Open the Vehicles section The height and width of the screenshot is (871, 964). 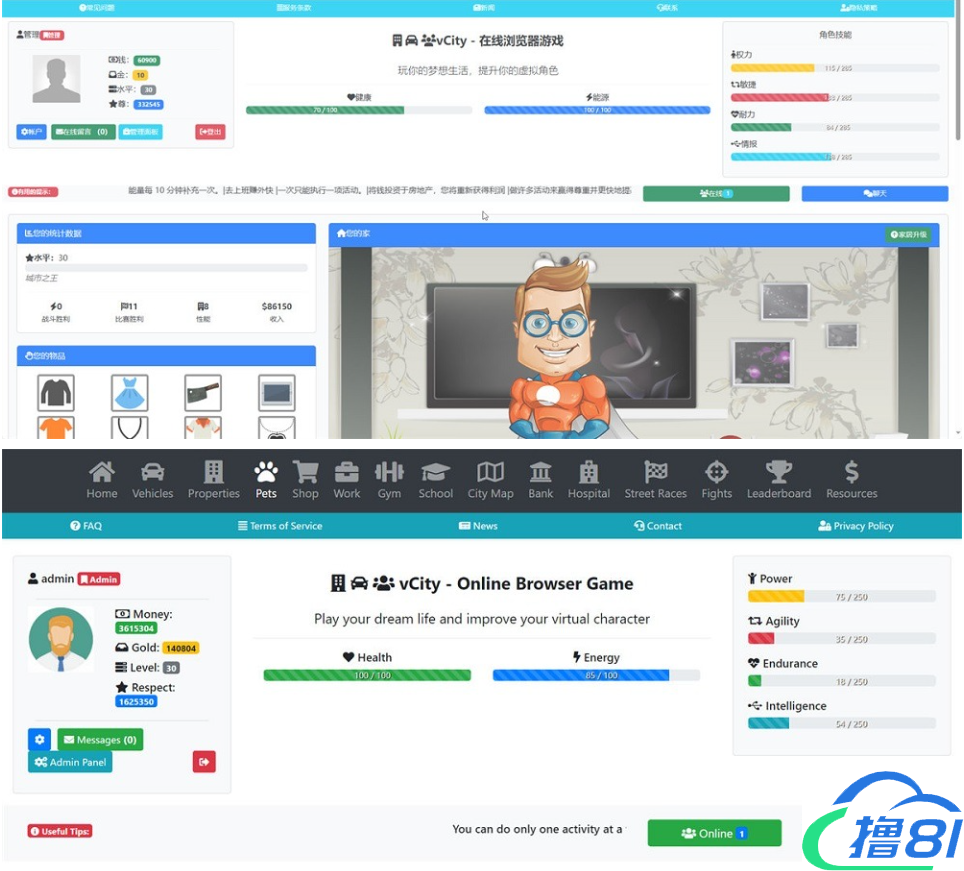pyautogui.click(x=152, y=480)
